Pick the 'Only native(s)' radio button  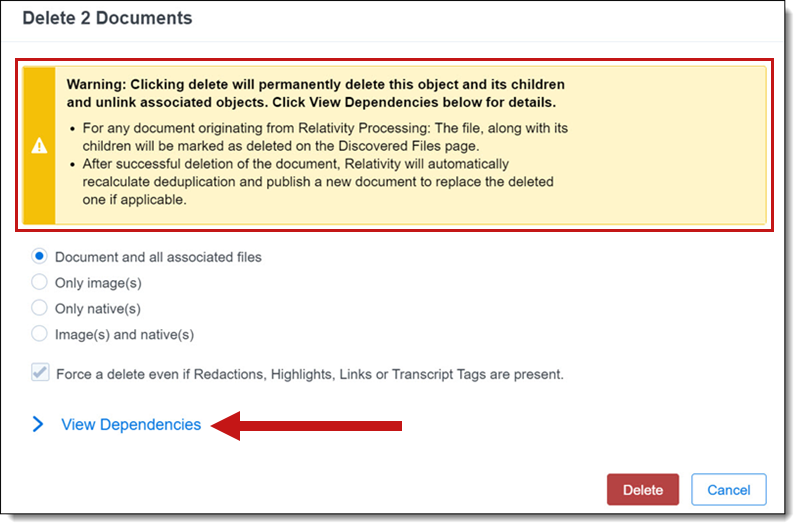click(x=40, y=309)
